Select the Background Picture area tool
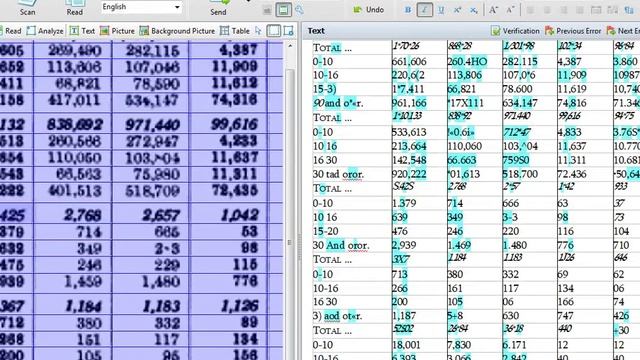The image size is (640, 360). 177,31
